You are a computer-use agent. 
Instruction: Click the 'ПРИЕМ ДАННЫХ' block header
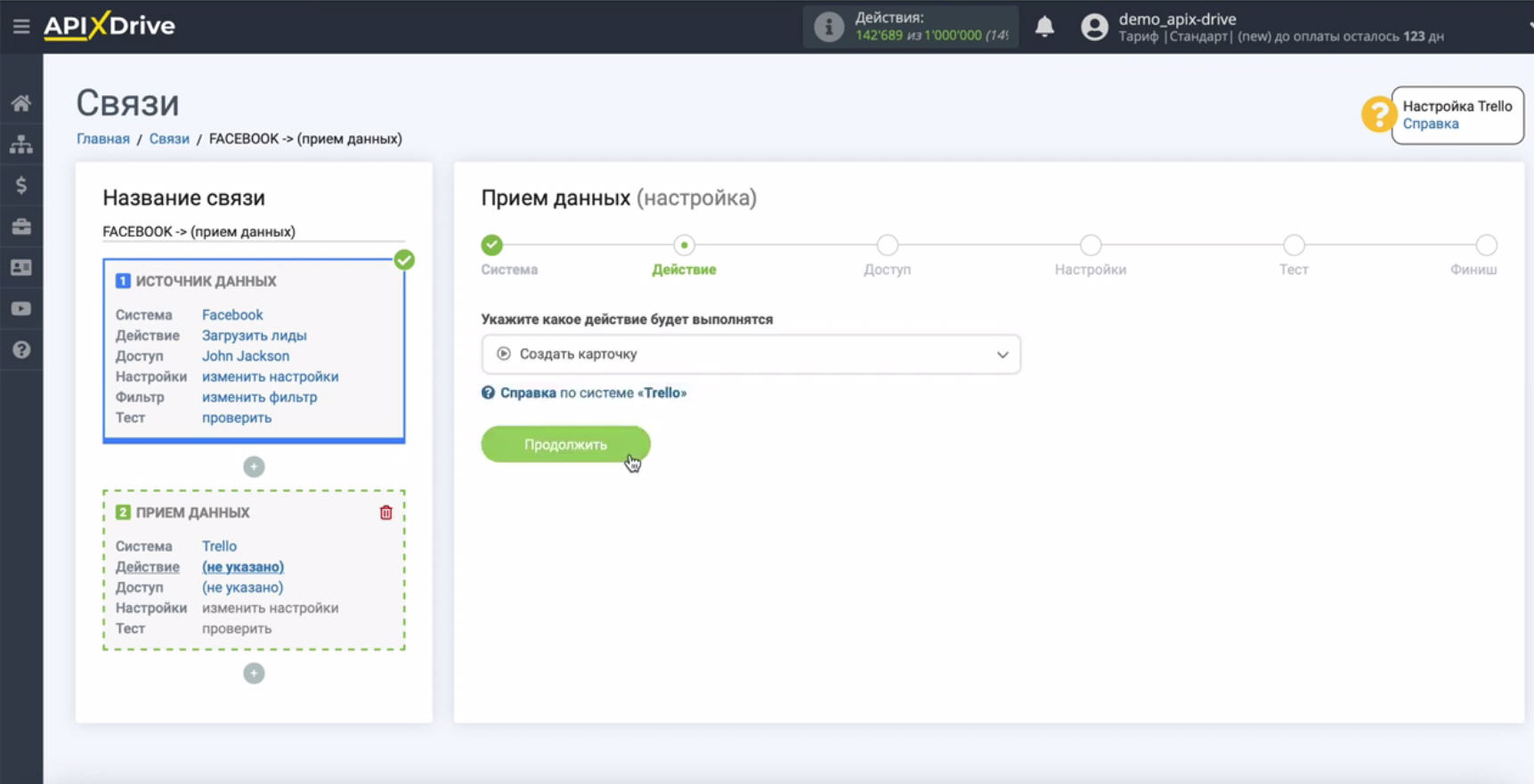[192, 513]
